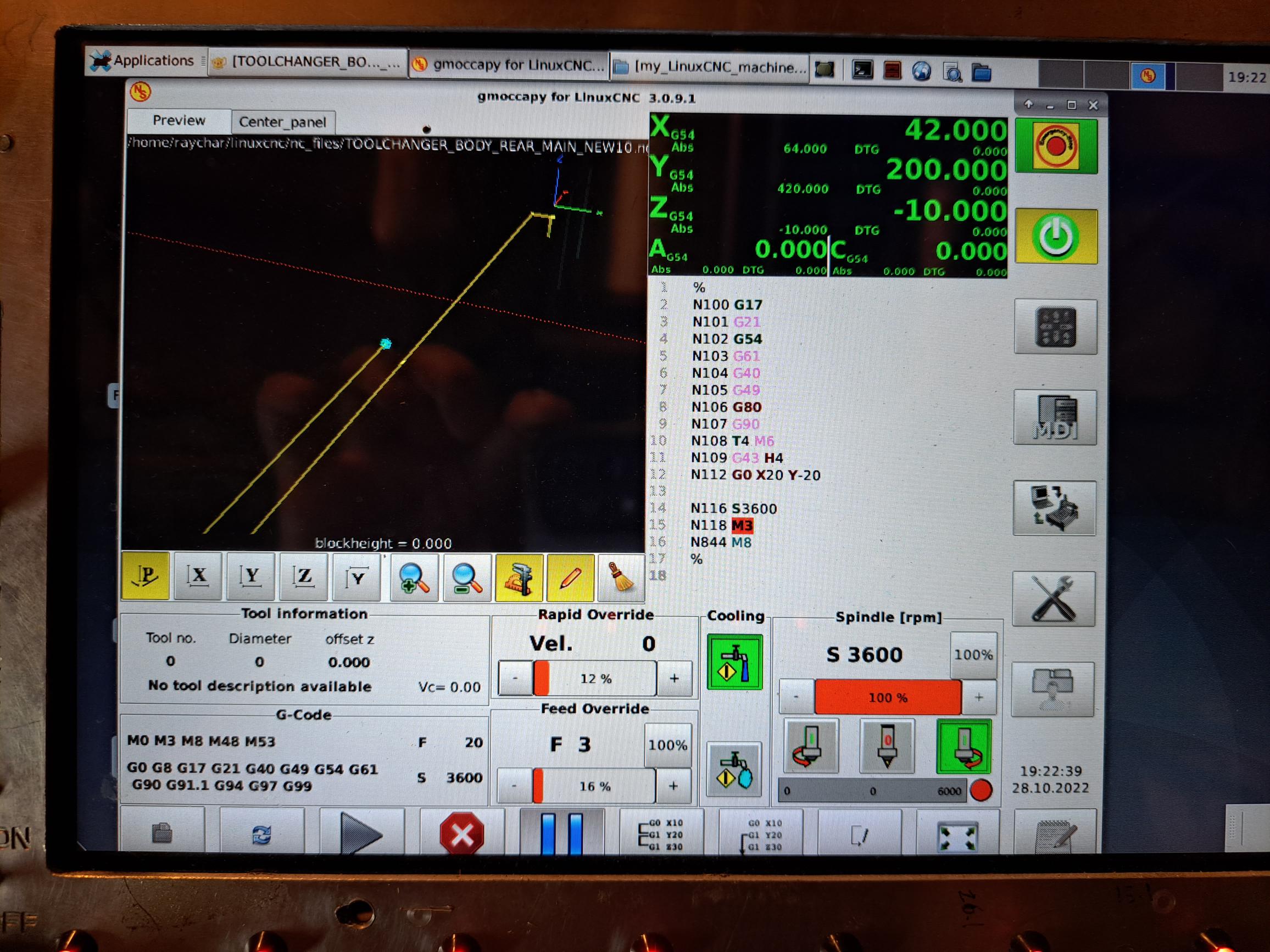Viewport: 1270px width, 952px height.
Task: Run the loaded program
Action: pyautogui.click(x=361, y=833)
